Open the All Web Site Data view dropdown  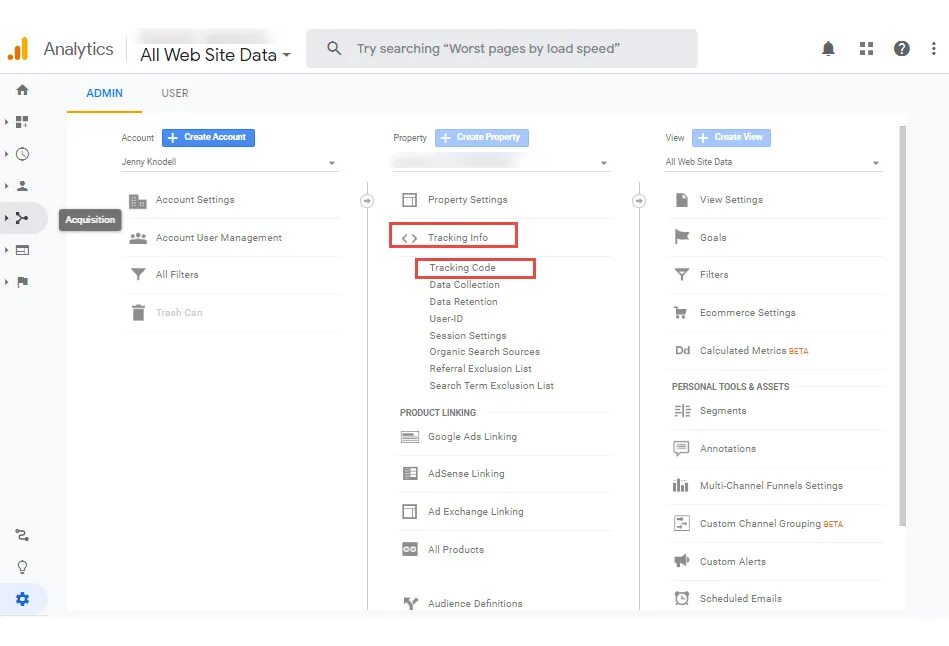coord(773,162)
